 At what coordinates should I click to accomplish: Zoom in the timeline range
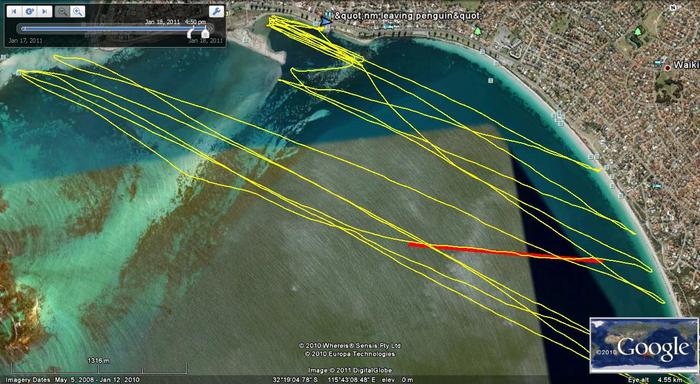[78, 12]
